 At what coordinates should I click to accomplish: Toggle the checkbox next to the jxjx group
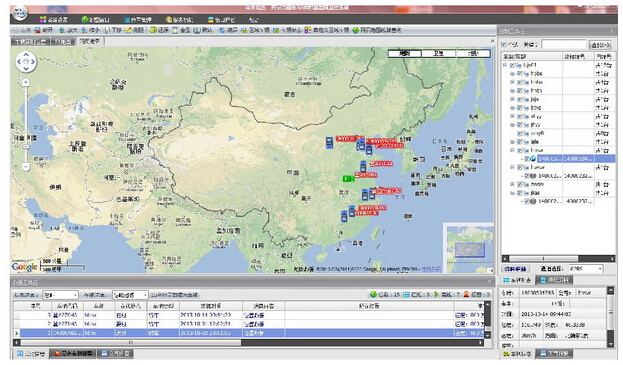coord(519,99)
